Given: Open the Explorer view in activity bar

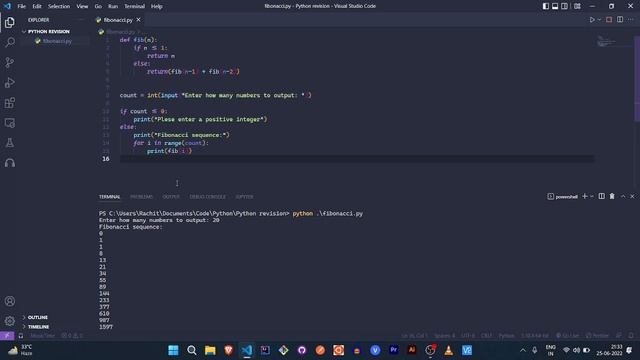Looking at the screenshot, I should [x=10, y=22].
